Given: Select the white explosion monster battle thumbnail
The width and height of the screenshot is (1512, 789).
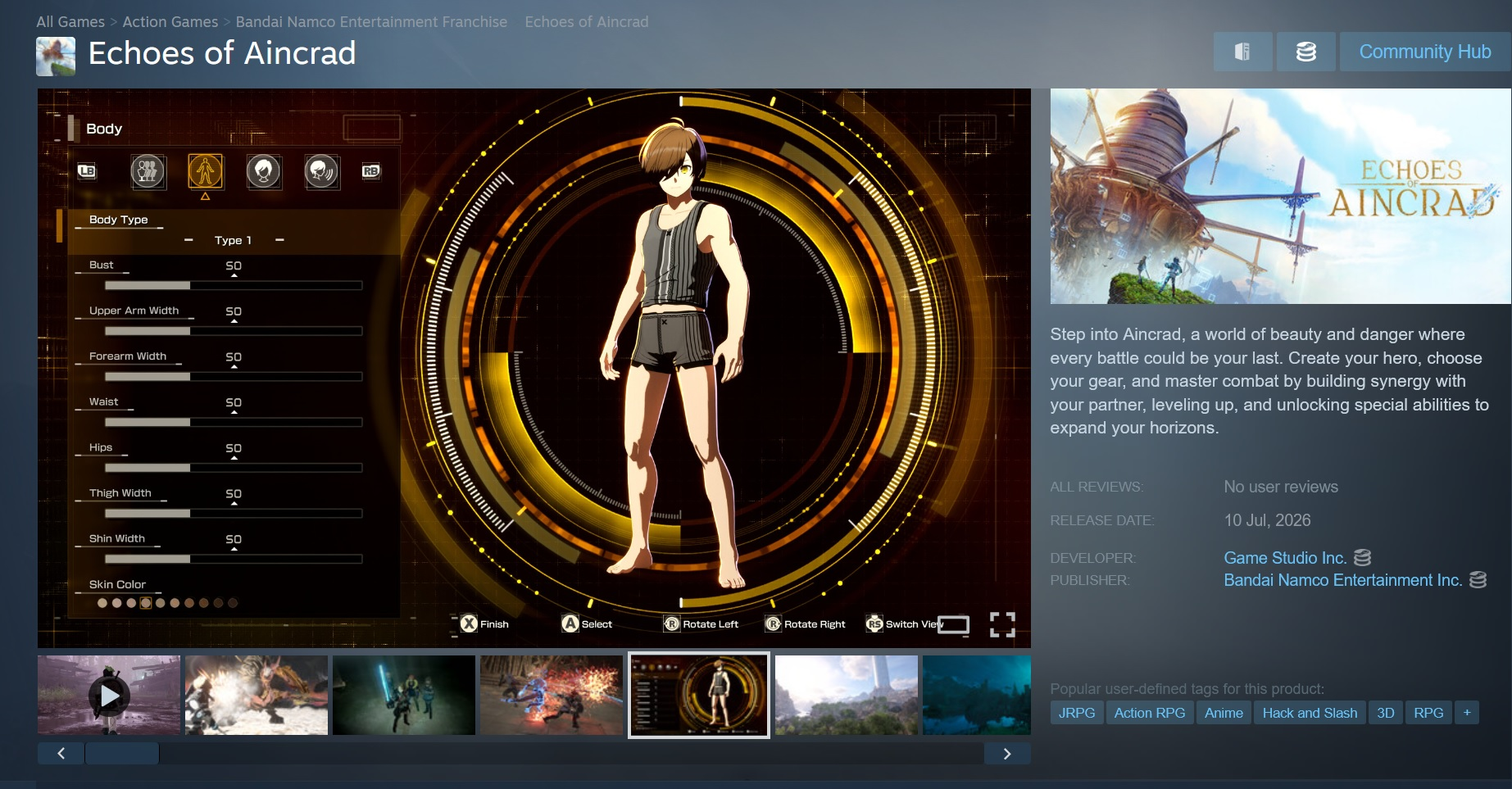Looking at the screenshot, I should [x=257, y=695].
